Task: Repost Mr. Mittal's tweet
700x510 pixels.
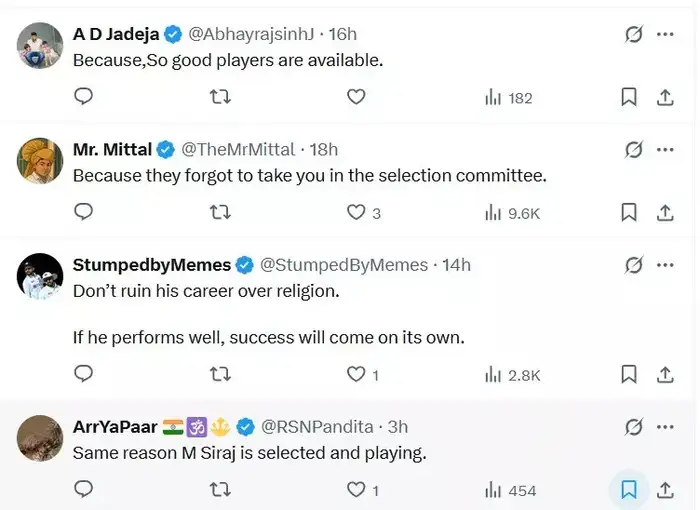Action: pos(221,212)
